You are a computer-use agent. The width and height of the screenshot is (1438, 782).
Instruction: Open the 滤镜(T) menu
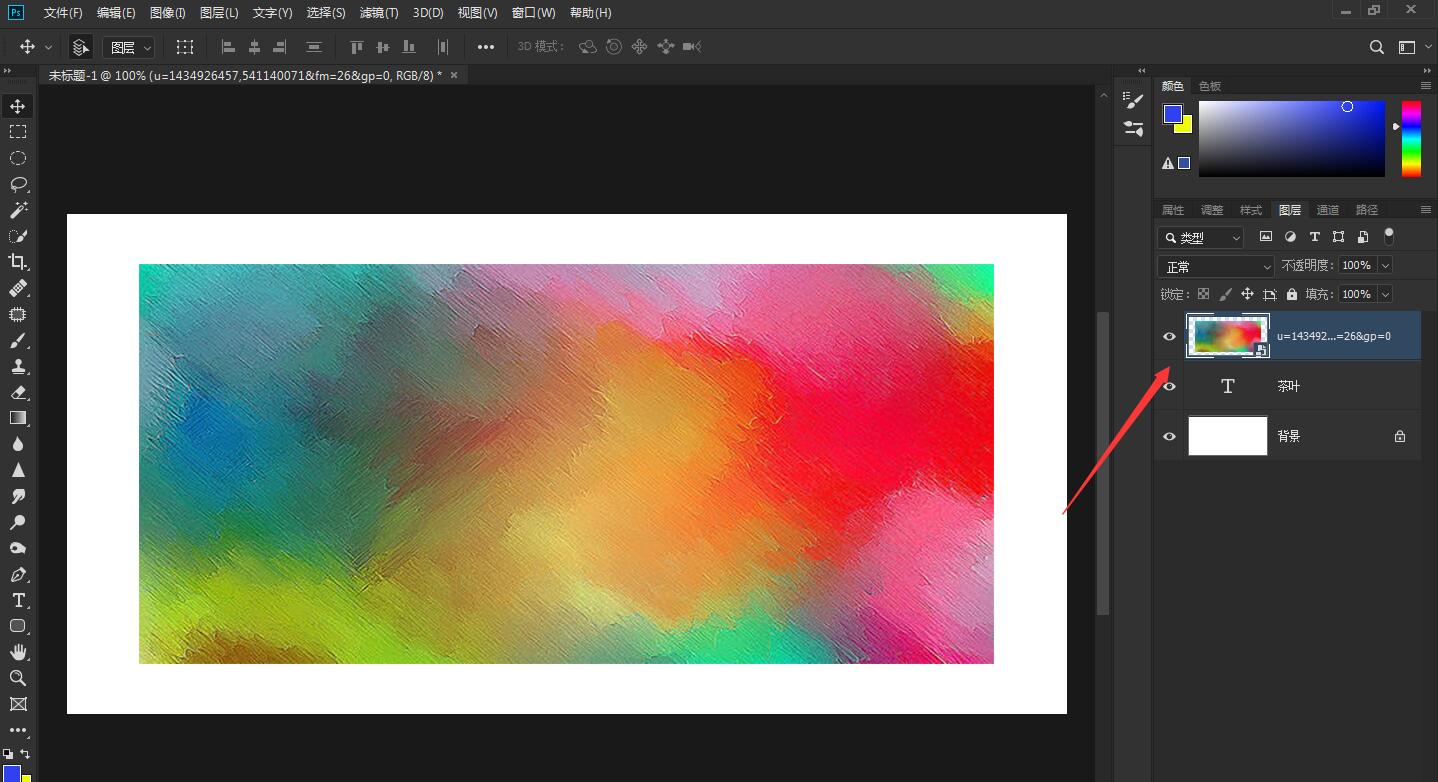coord(379,13)
